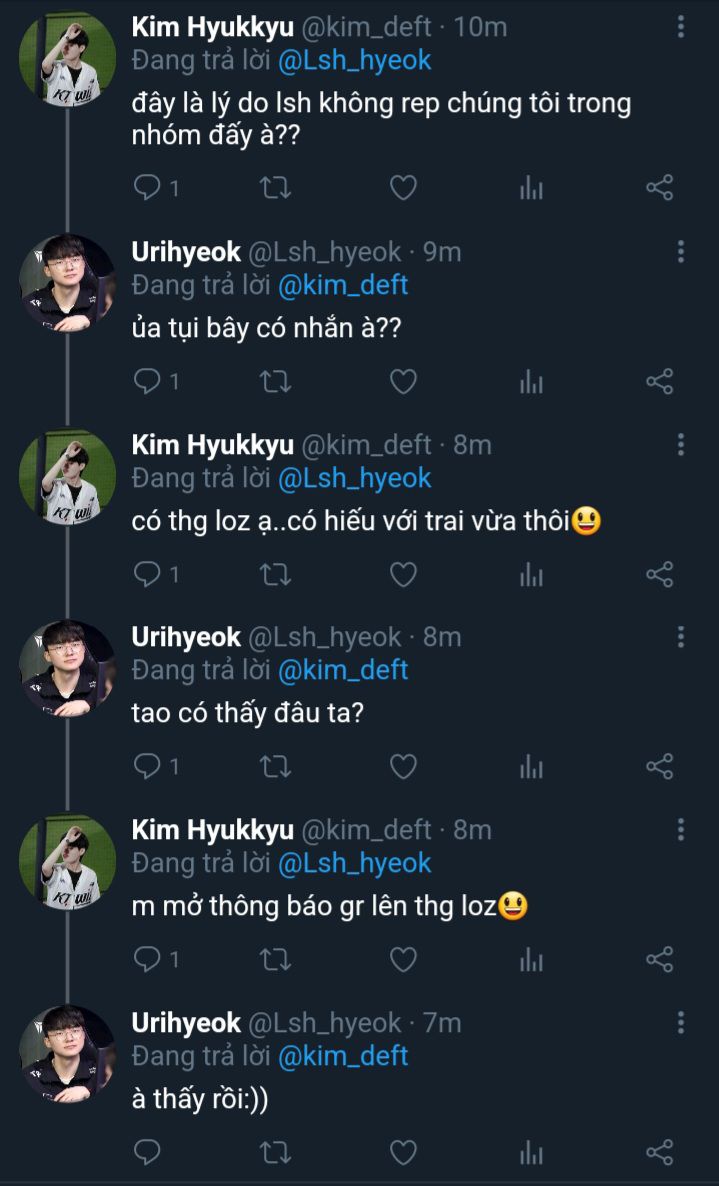The width and height of the screenshot is (719, 1186).
Task: Reply to the tweet about lsh not replying
Action: (x=147, y=187)
